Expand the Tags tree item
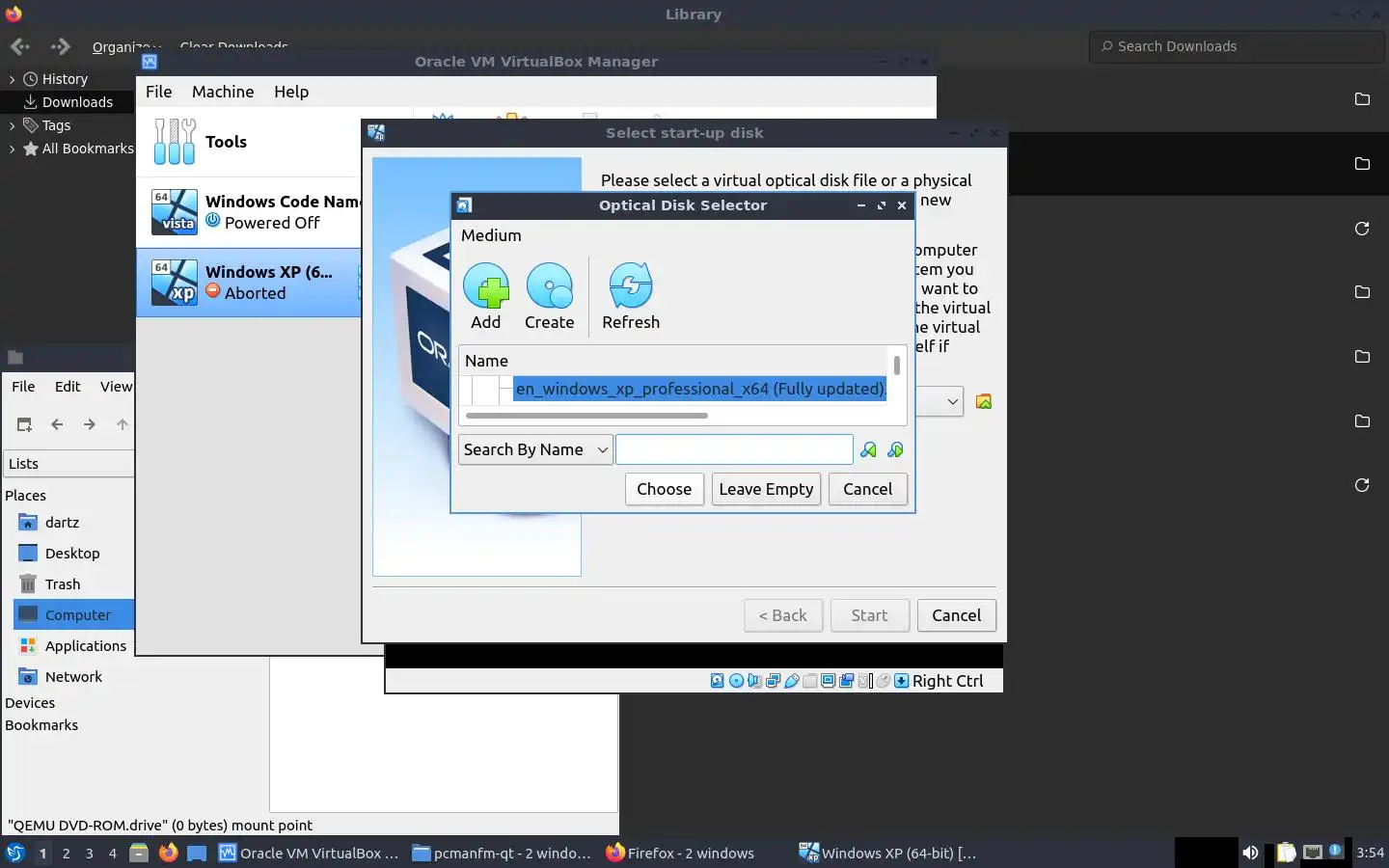The width and height of the screenshot is (1389, 868). [x=12, y=125]
